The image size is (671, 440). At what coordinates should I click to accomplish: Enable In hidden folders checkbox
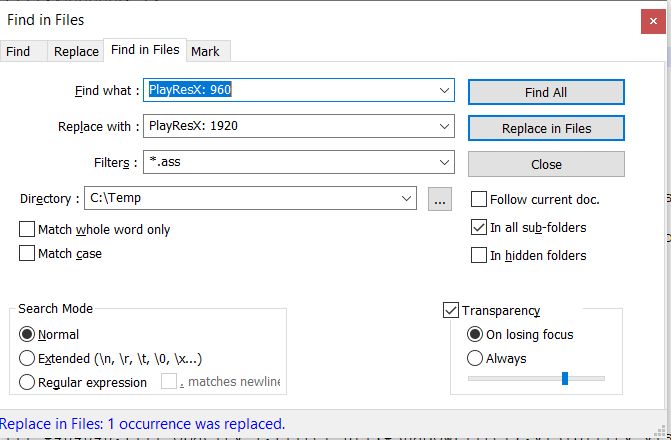tap(479, 256)
